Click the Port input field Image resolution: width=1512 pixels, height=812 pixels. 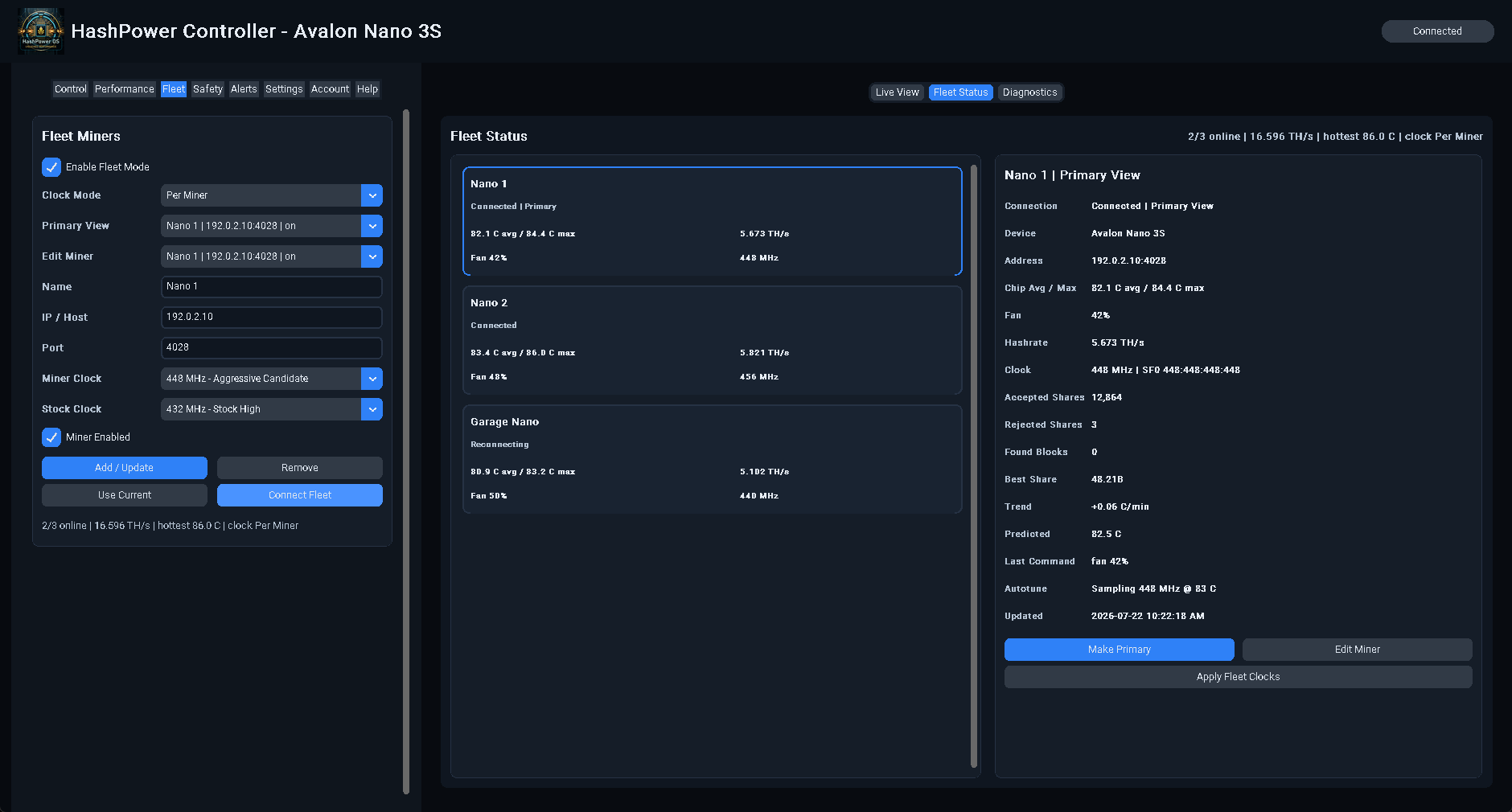tap(272, 348)
